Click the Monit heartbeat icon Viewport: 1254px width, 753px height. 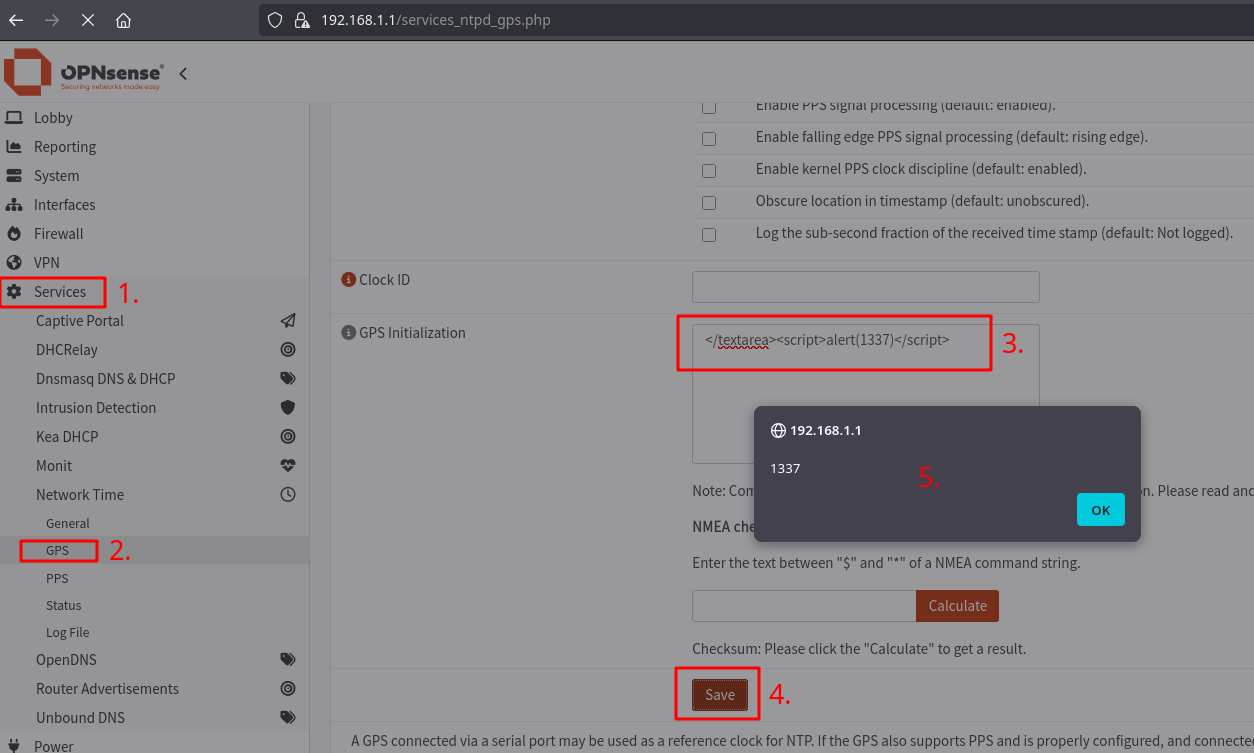288,466
